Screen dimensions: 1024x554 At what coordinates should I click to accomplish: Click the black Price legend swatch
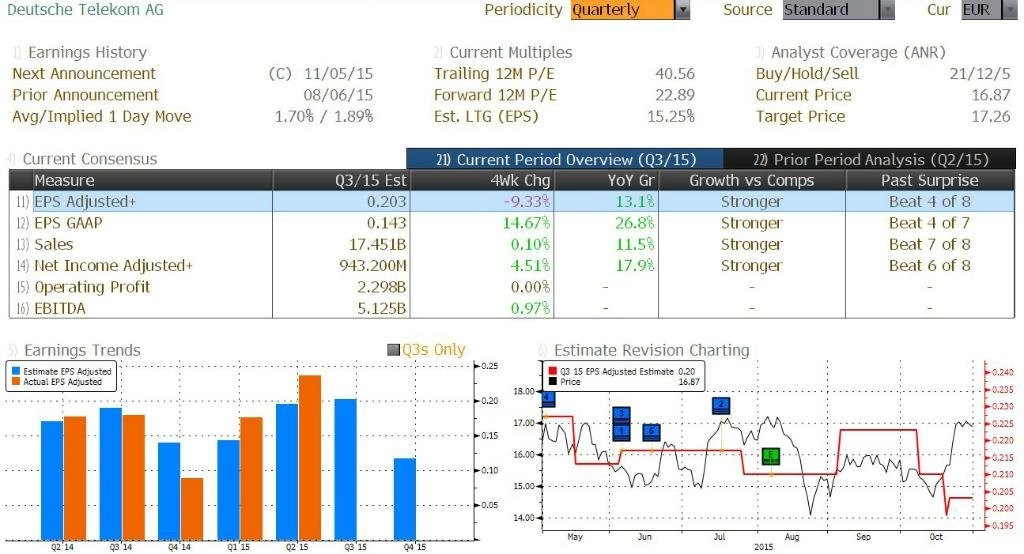tap(552, 382)
